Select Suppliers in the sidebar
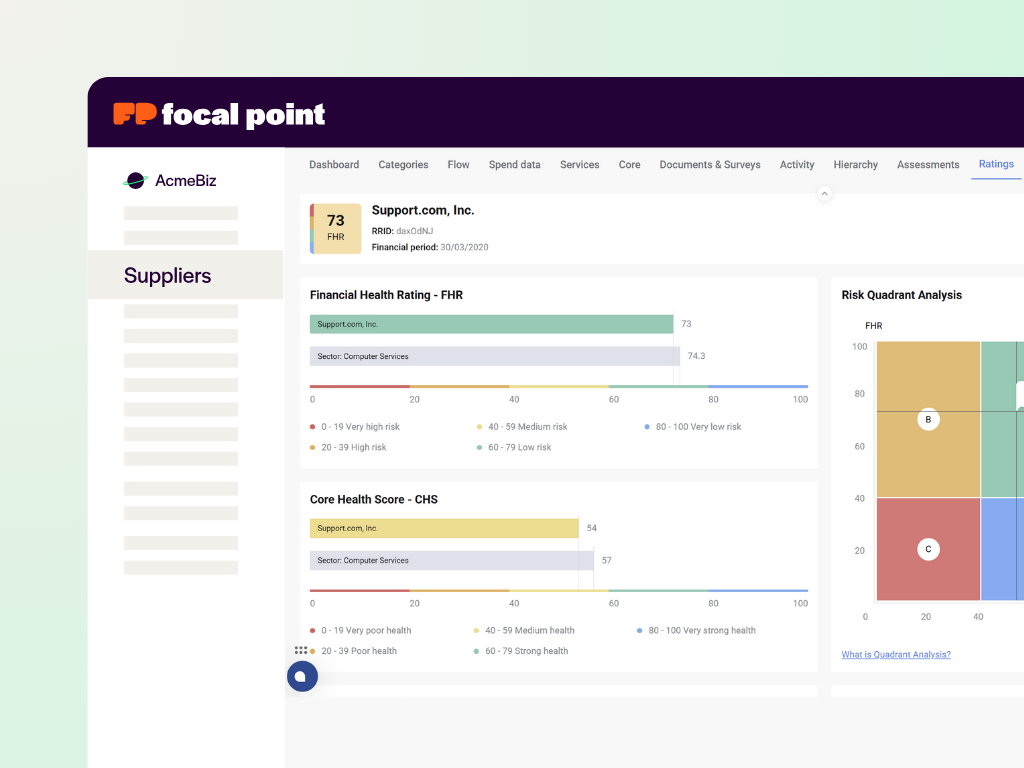This screenshot has width=1024, height=768. pyautogui.click(x=166, y=275)
